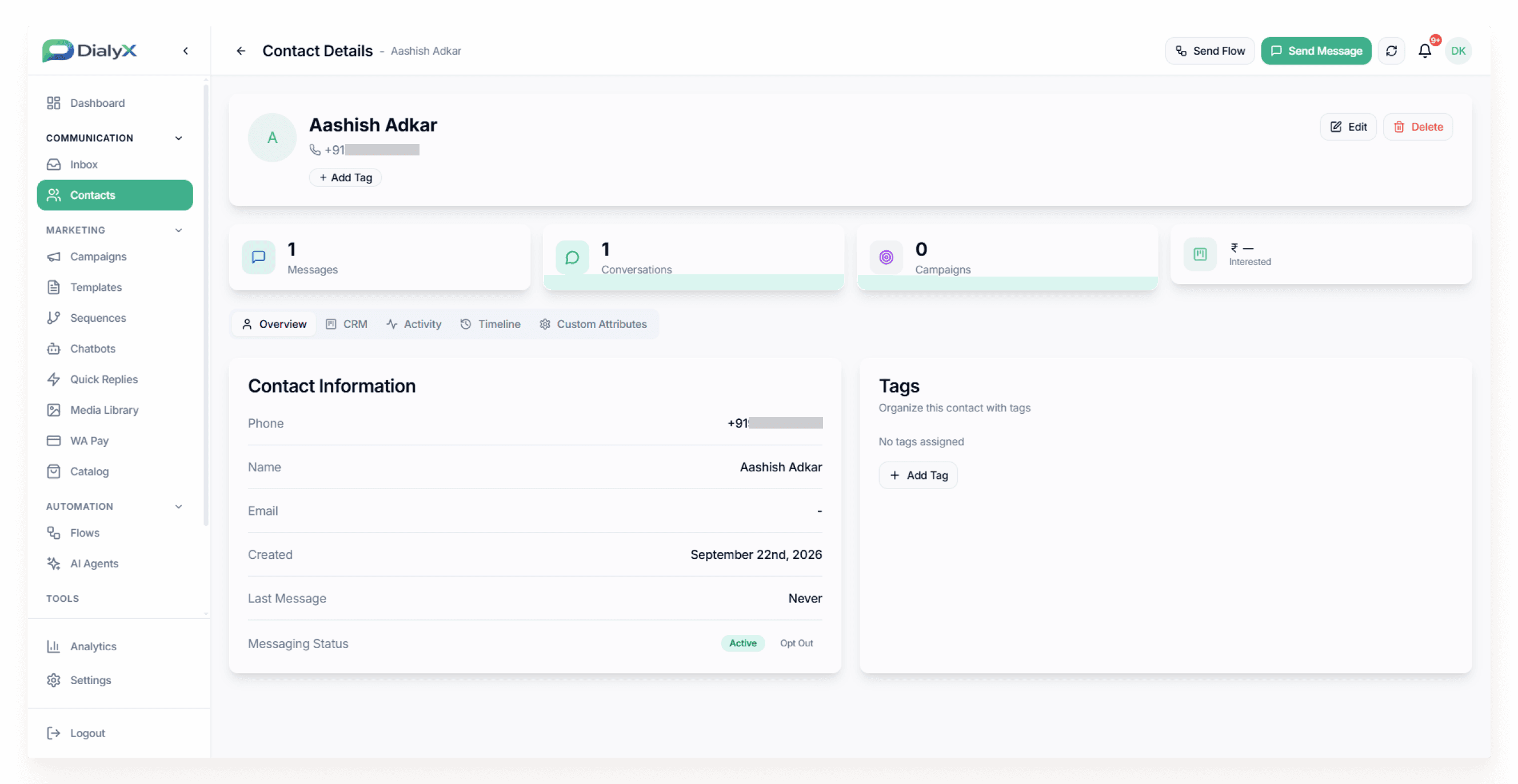Screen dimensions: 1518x784
Task: Collapse the Automation section
Action: 178,506
